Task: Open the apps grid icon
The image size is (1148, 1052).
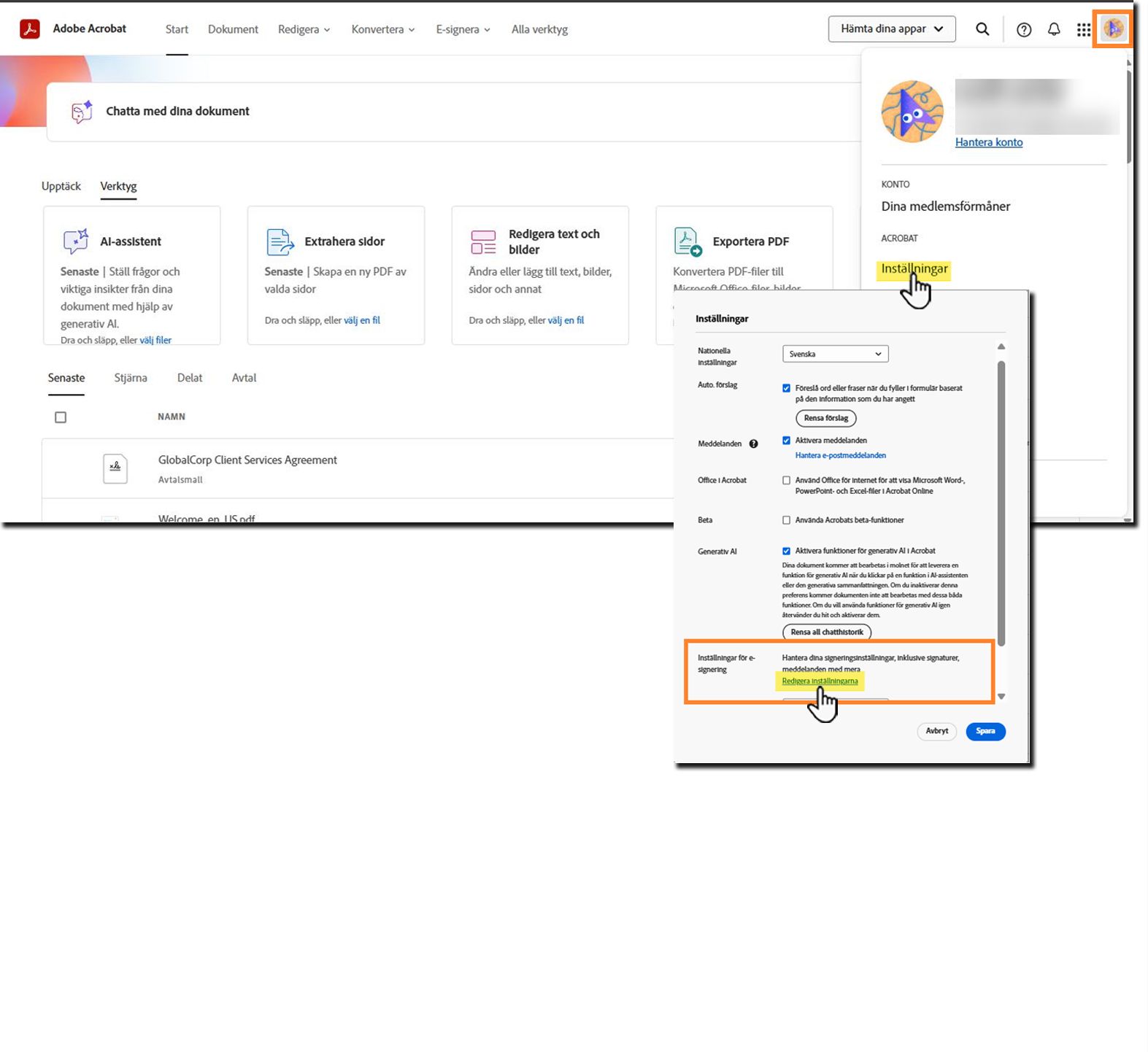Action: (x=1084, y=29)
